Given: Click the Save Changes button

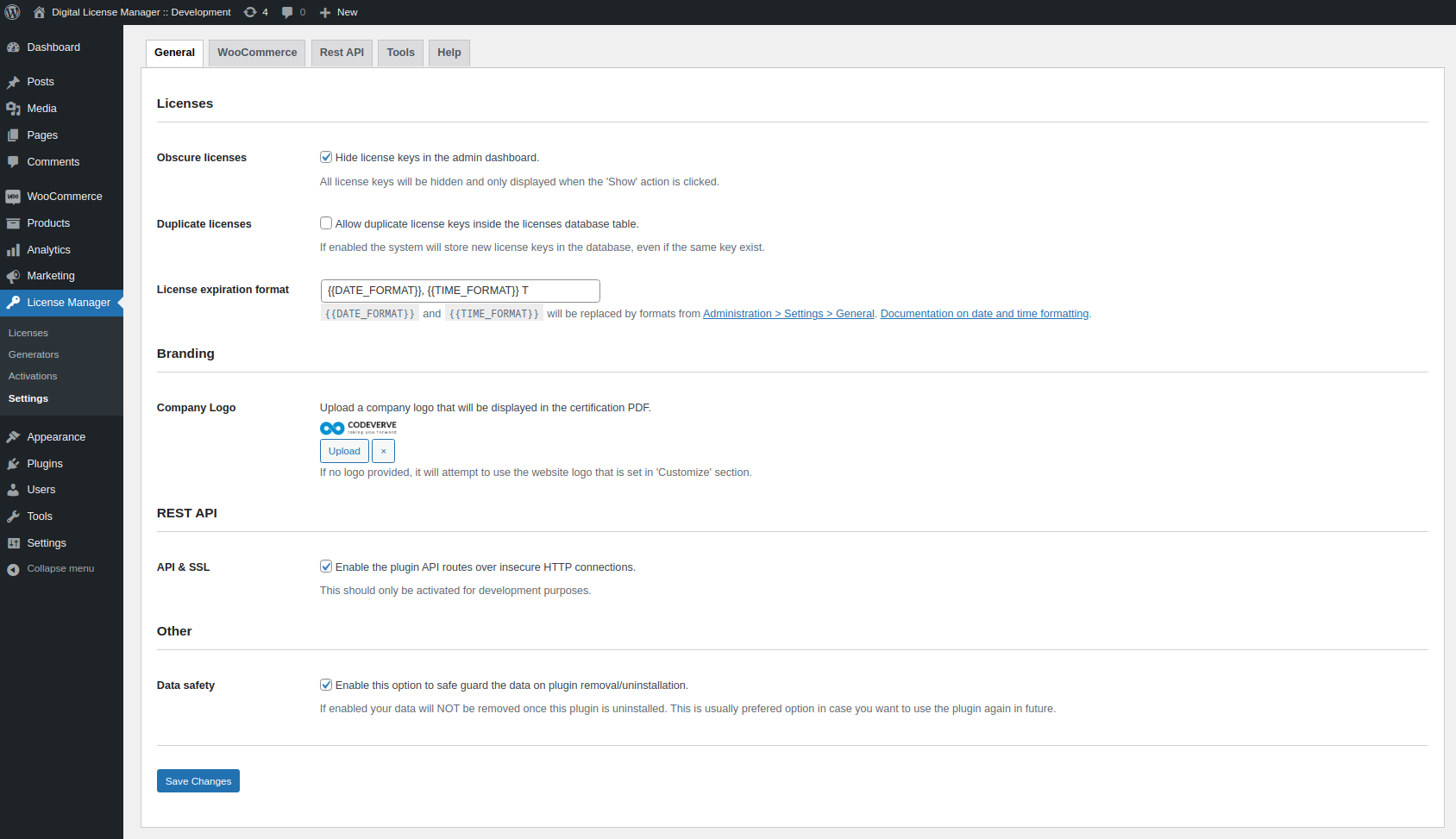Looking at the screenshot, I should (198, 780).
